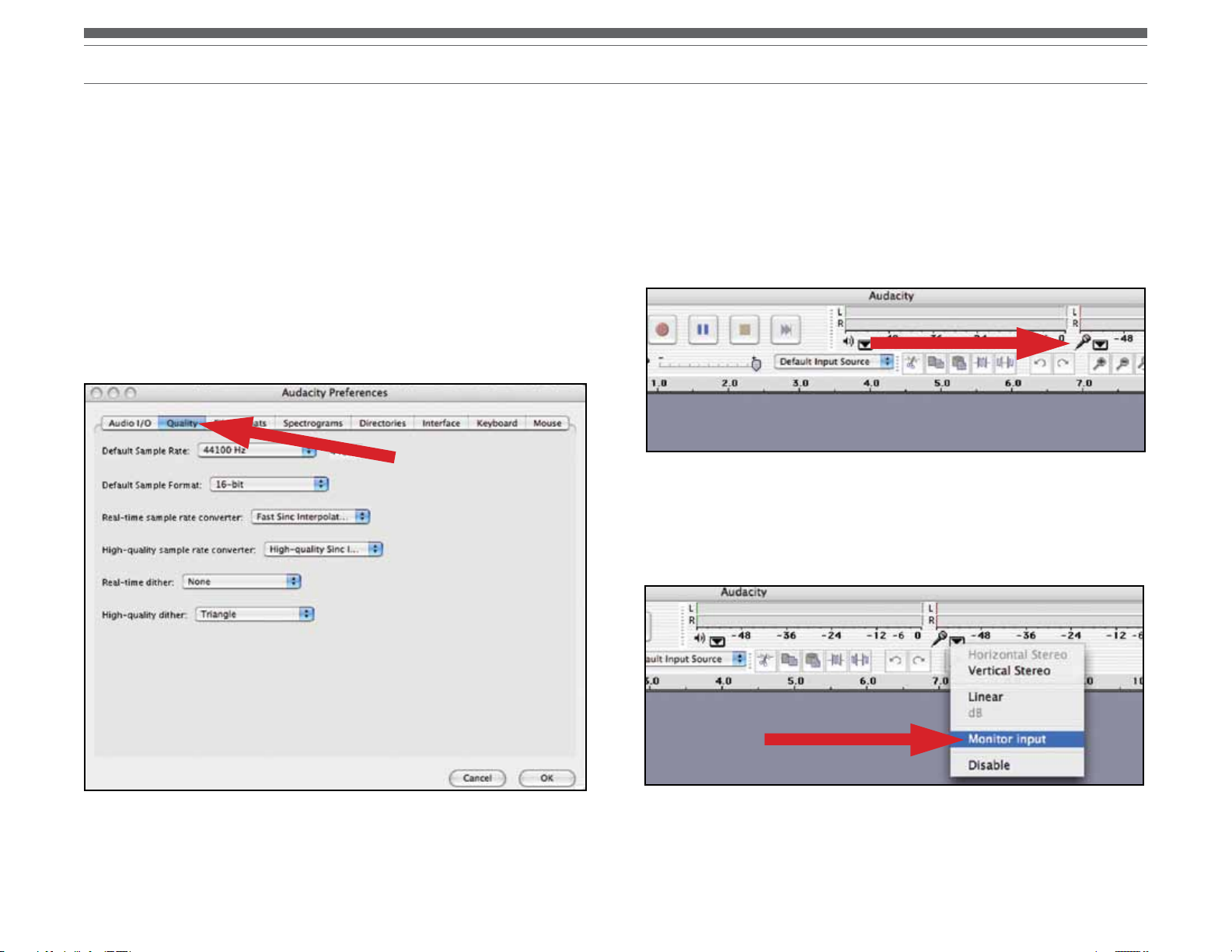Open input meter arrow in window with Pause button
The width and height of the screenshot is (1232, 952).
(1100, 344)
